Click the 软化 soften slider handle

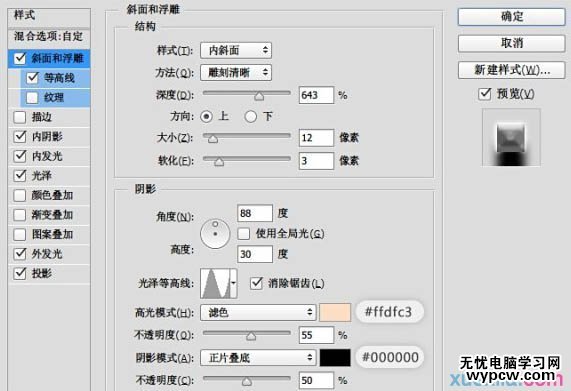coord(219,162)
